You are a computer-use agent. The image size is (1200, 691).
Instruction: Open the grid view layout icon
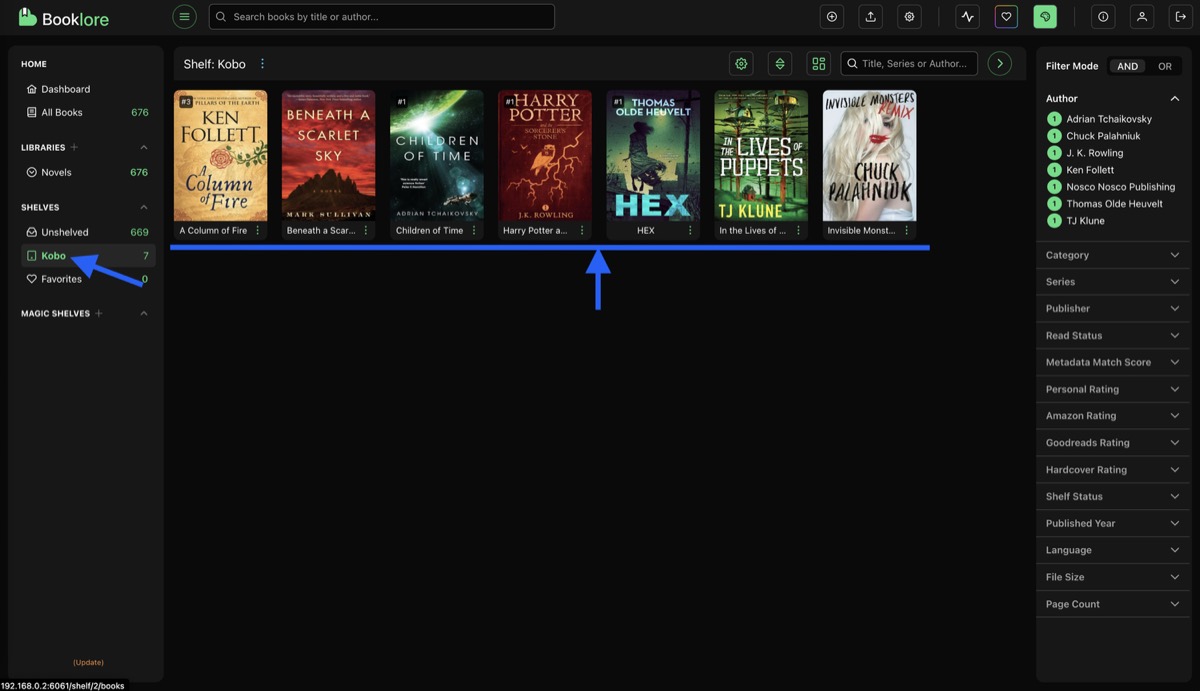point(818,62)
